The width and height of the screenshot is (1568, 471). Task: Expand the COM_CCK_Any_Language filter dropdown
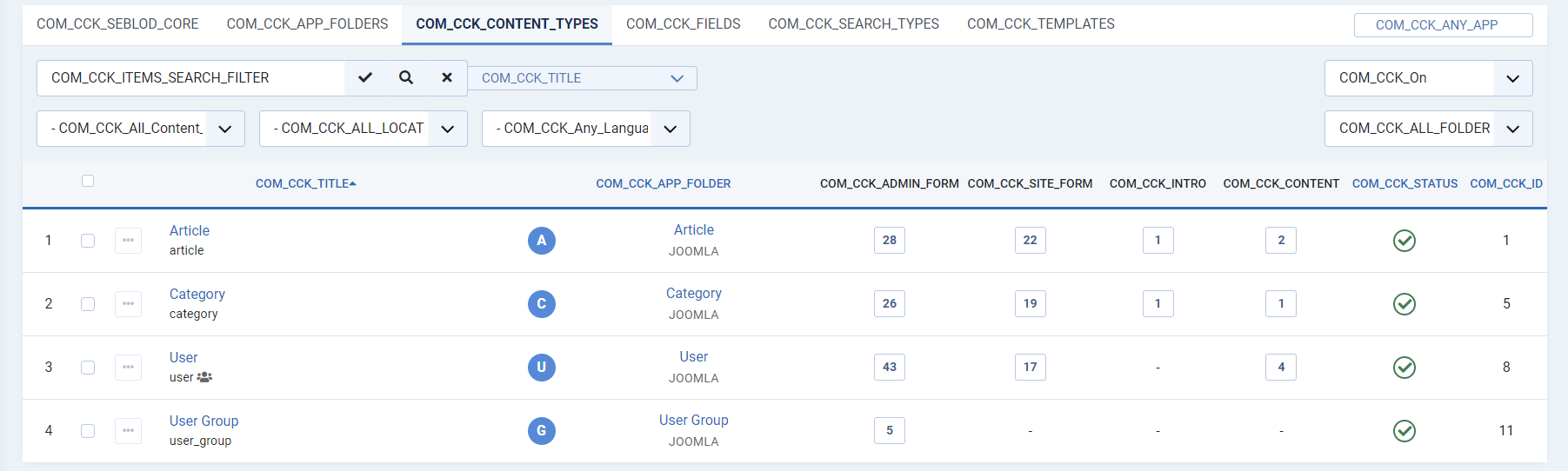(x=585, y=129)
